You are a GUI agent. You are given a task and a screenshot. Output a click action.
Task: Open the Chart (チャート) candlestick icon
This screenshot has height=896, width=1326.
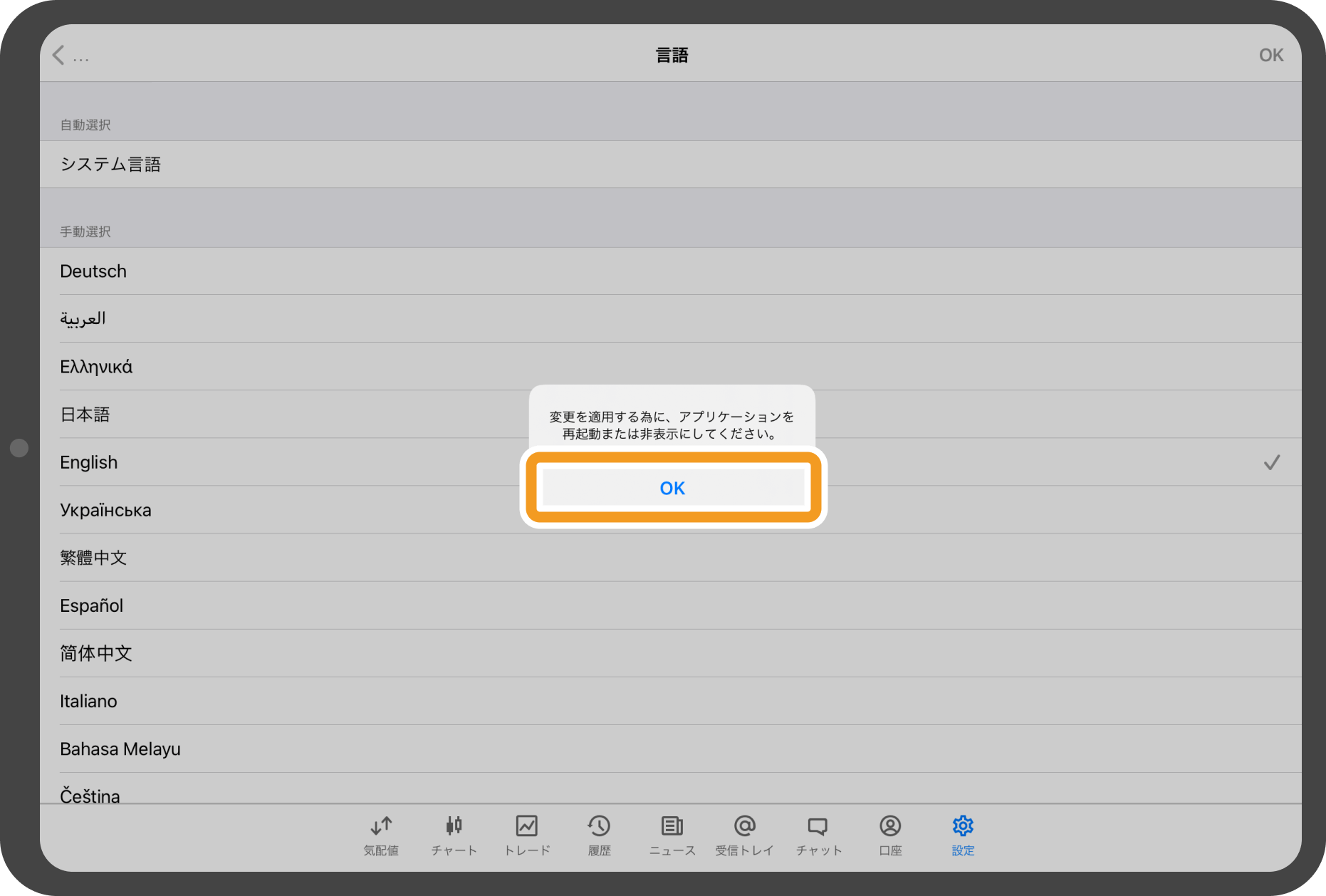454,826
